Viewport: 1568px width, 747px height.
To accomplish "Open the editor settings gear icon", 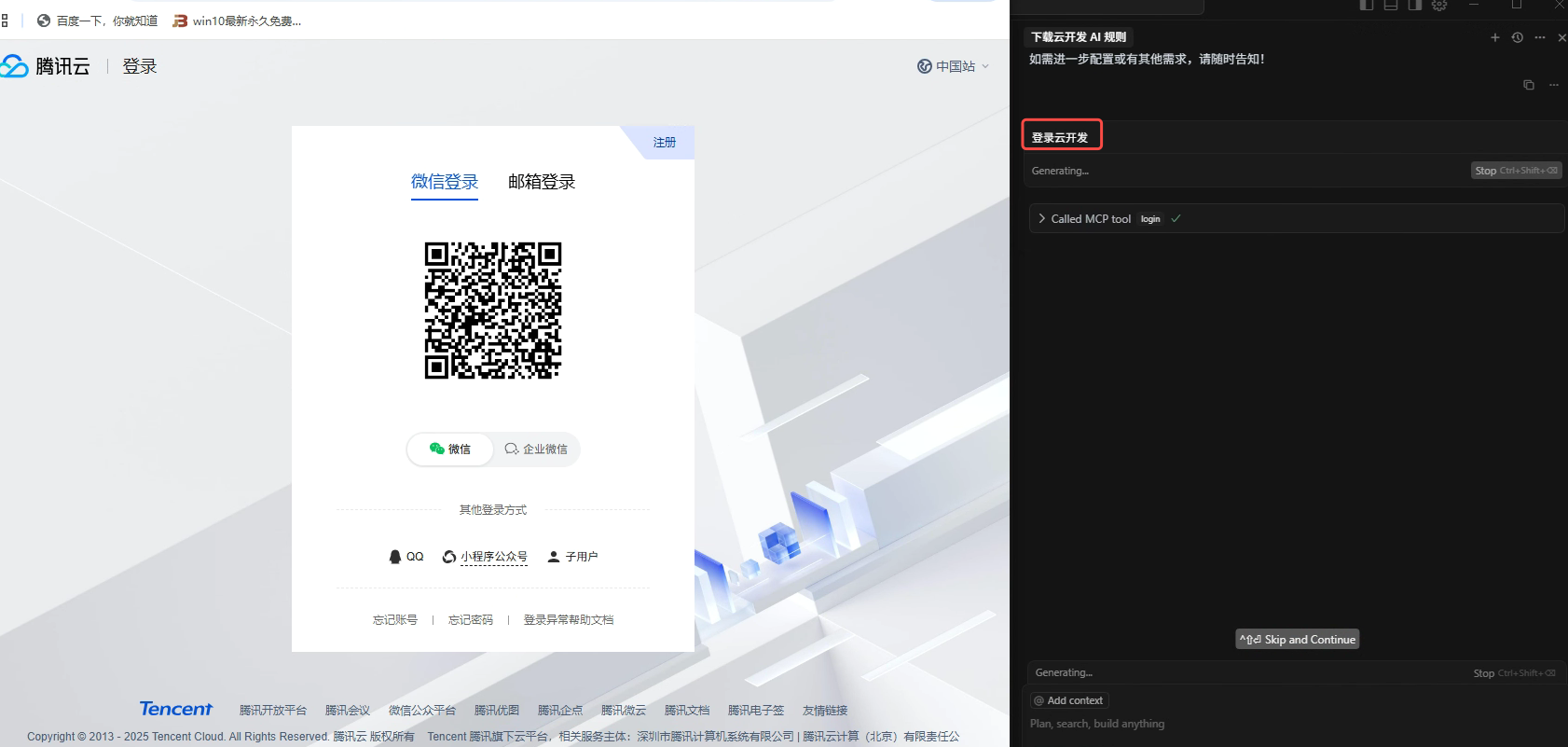I will (x=1439, y=6).
